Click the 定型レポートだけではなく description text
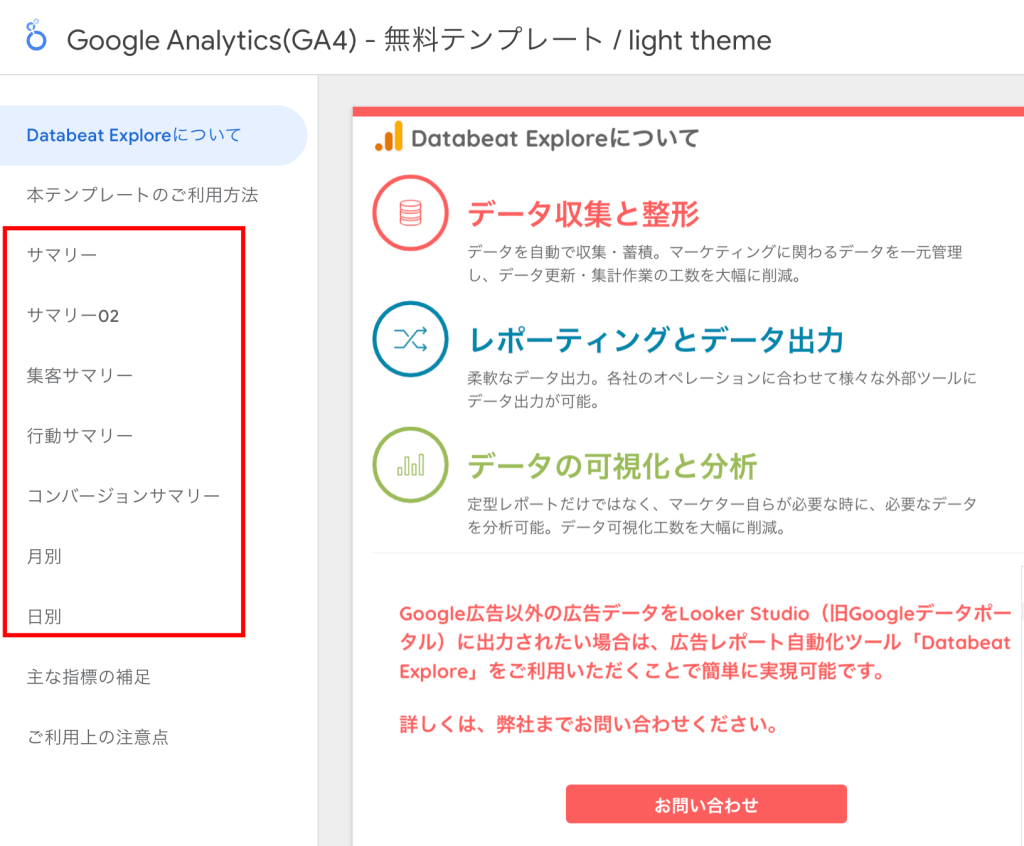The width and height of the screenshot is (1024, 846). 722,515
